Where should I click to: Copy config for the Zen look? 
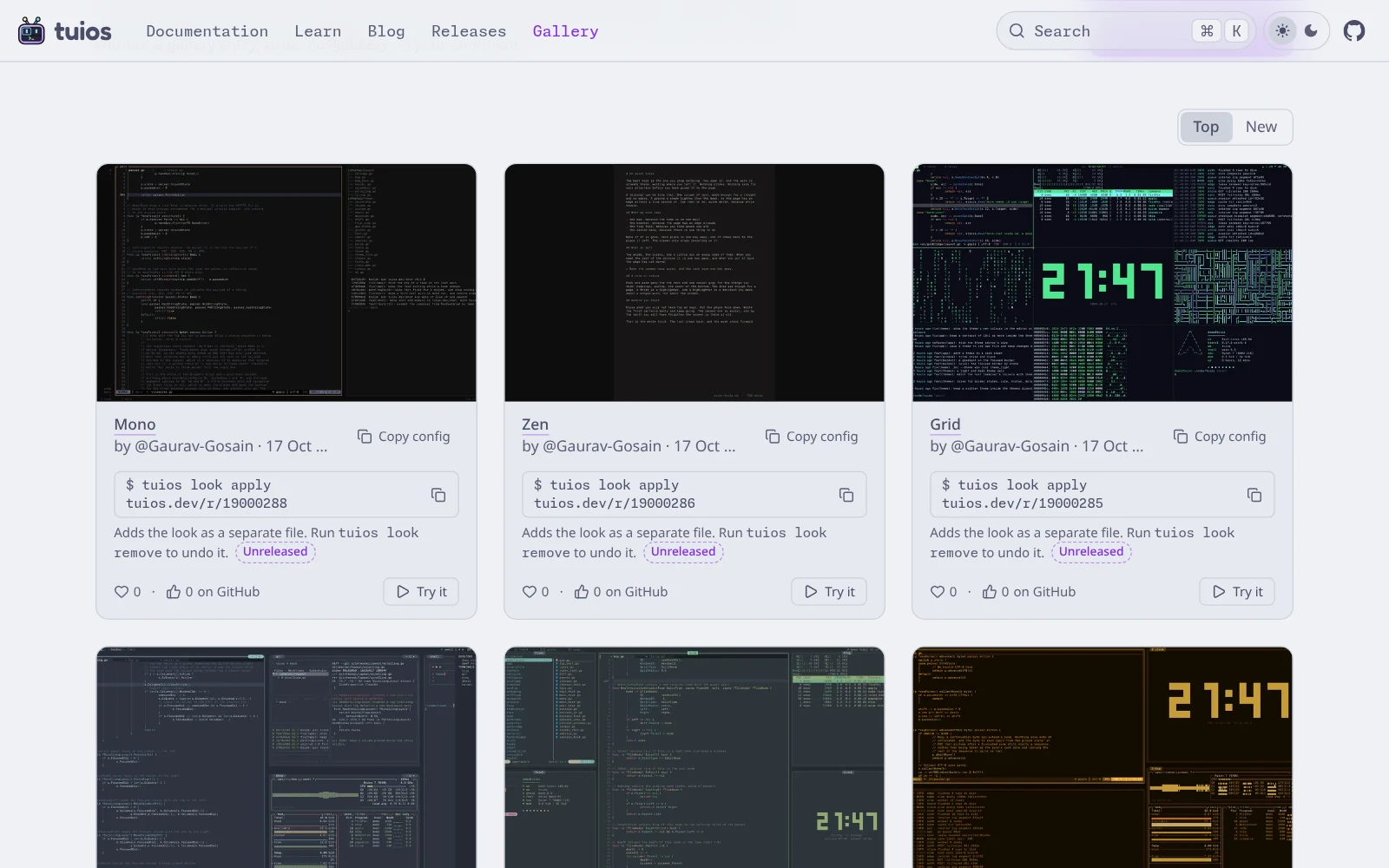click(x=812, y=437)
